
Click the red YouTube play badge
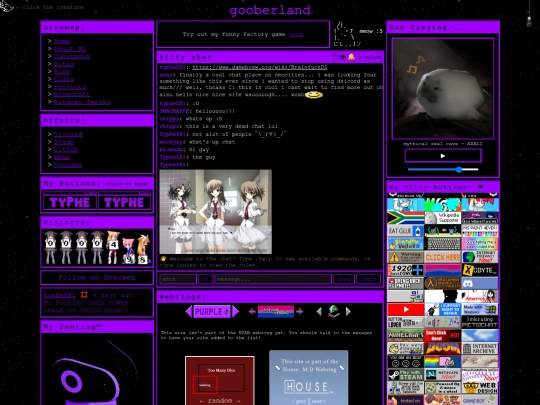(406, 309)
